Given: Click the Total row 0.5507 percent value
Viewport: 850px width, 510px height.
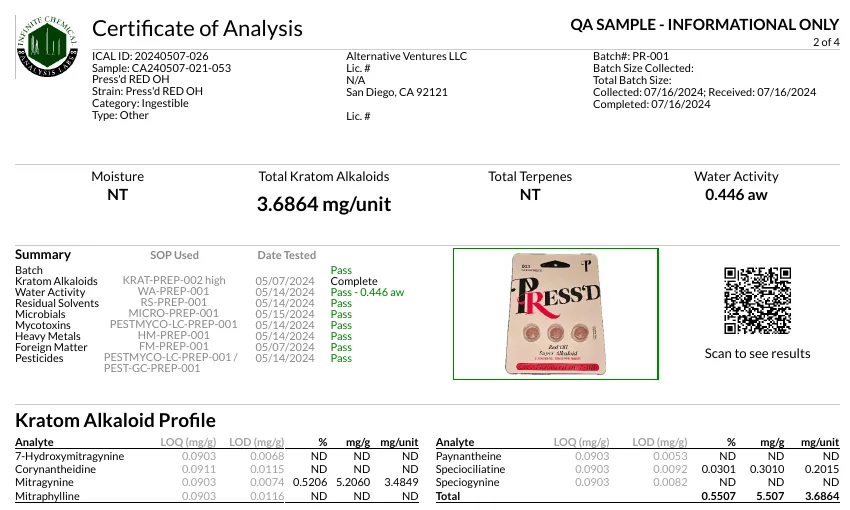Looking at the screenshot, I should (x=718, y=496).
